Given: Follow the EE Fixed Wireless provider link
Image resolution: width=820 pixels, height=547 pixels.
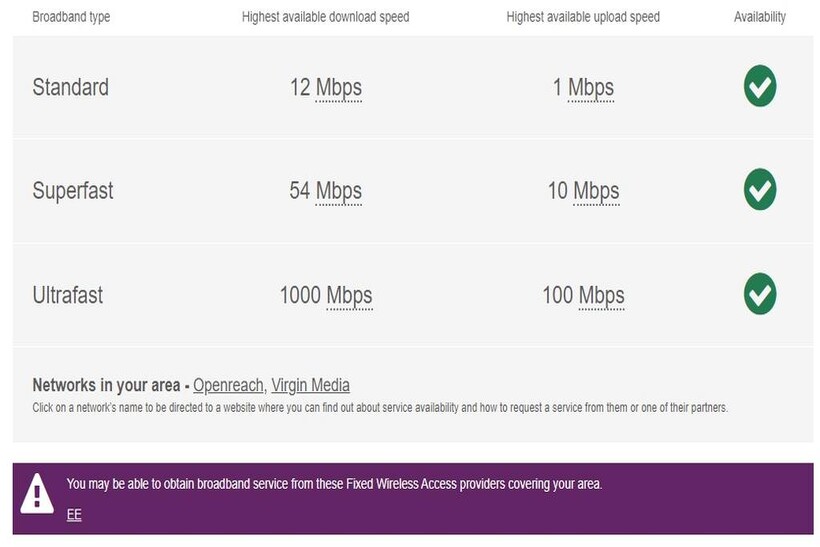Looking at the screenshot, I should pyautogui.click(x=74, y=515).
